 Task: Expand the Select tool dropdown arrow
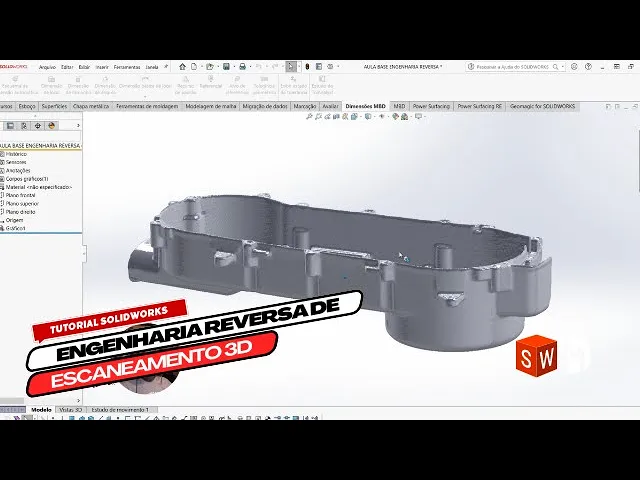click(x=299, y=67)
